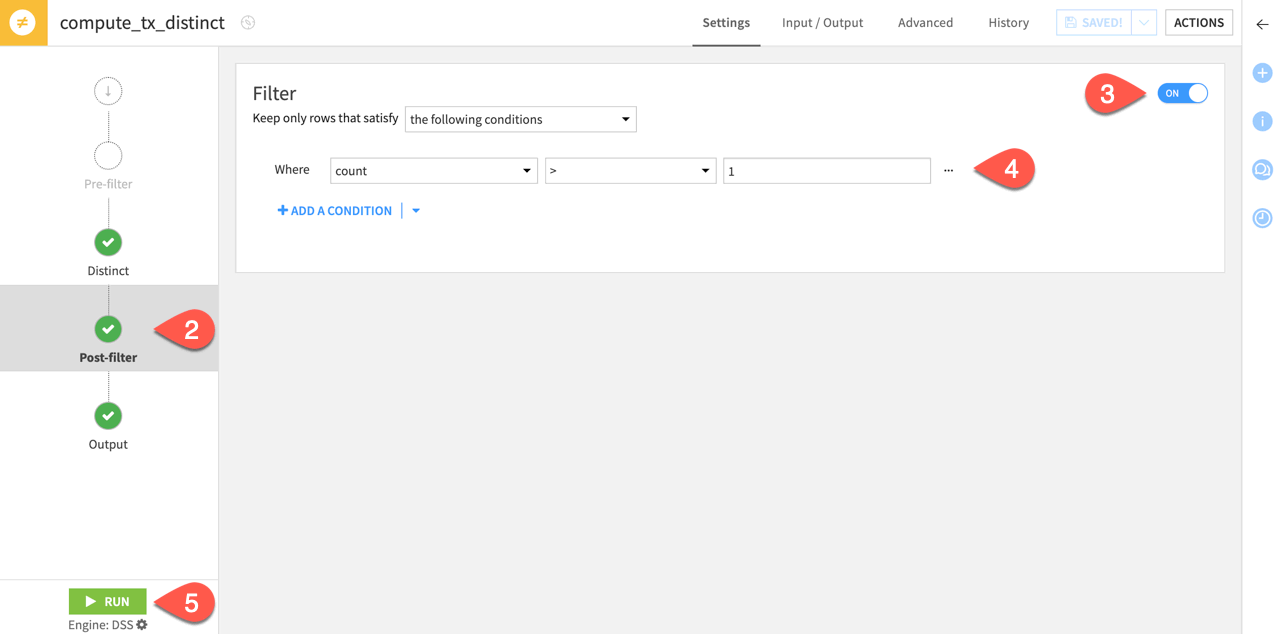Click the condition value field containing 1
This screenshot has width=1280, height=634.
coord(827,171)
